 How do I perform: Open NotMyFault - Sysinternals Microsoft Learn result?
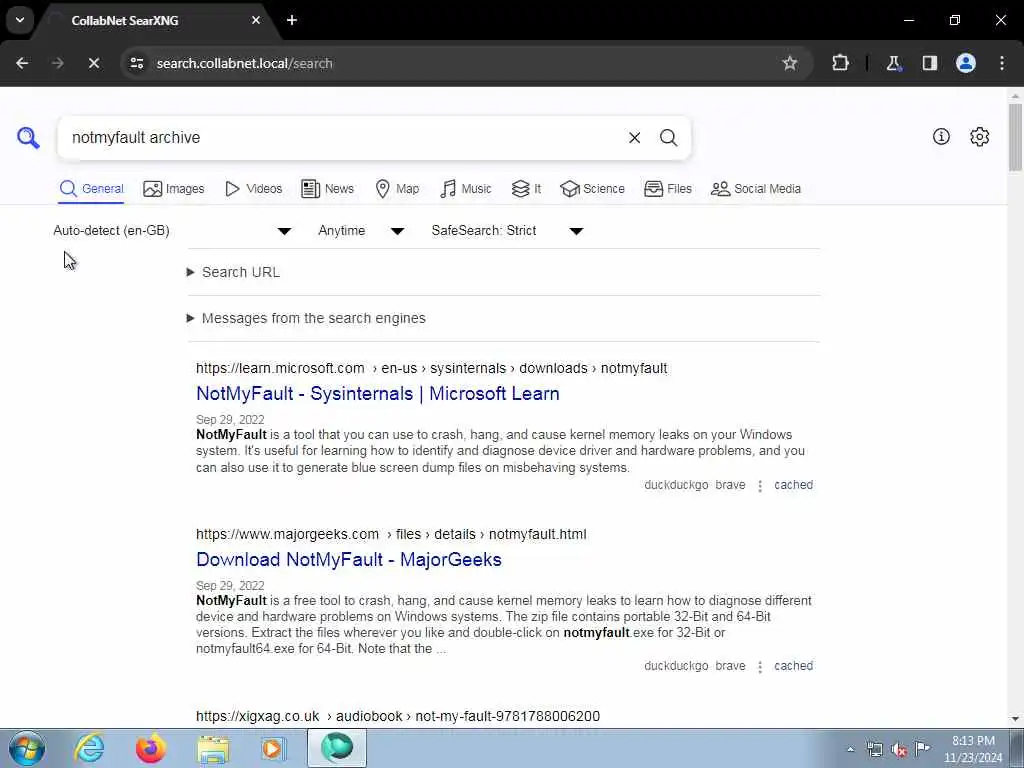(377, 394)
